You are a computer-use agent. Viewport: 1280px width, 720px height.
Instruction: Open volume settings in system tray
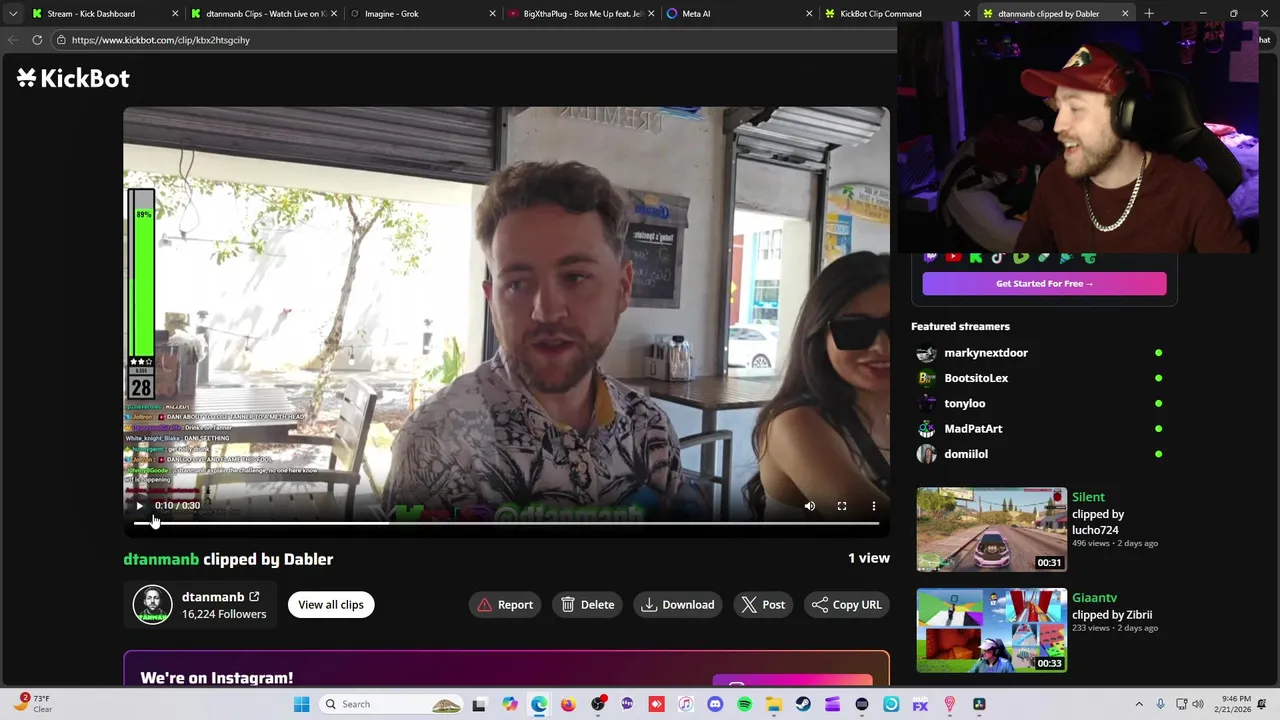(1198, 704)
